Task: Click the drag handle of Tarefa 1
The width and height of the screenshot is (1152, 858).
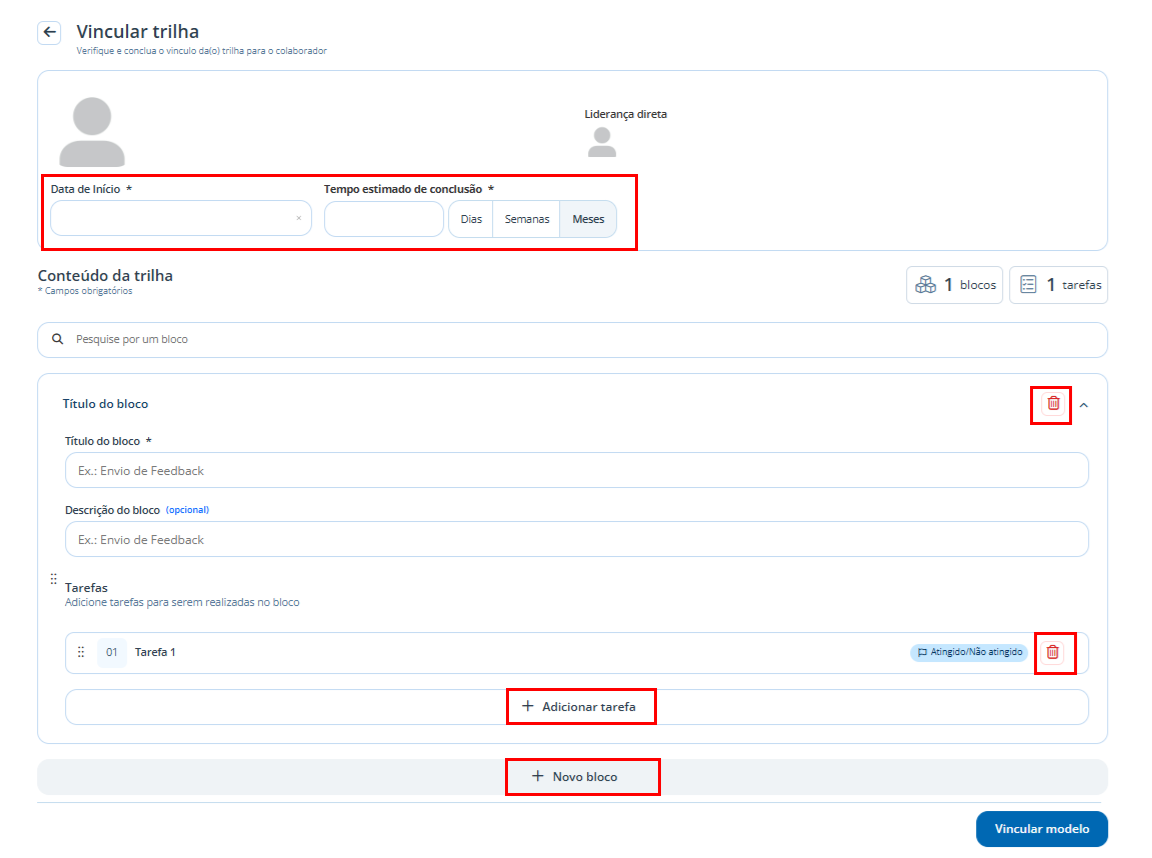Action: (x=81, y=652)
